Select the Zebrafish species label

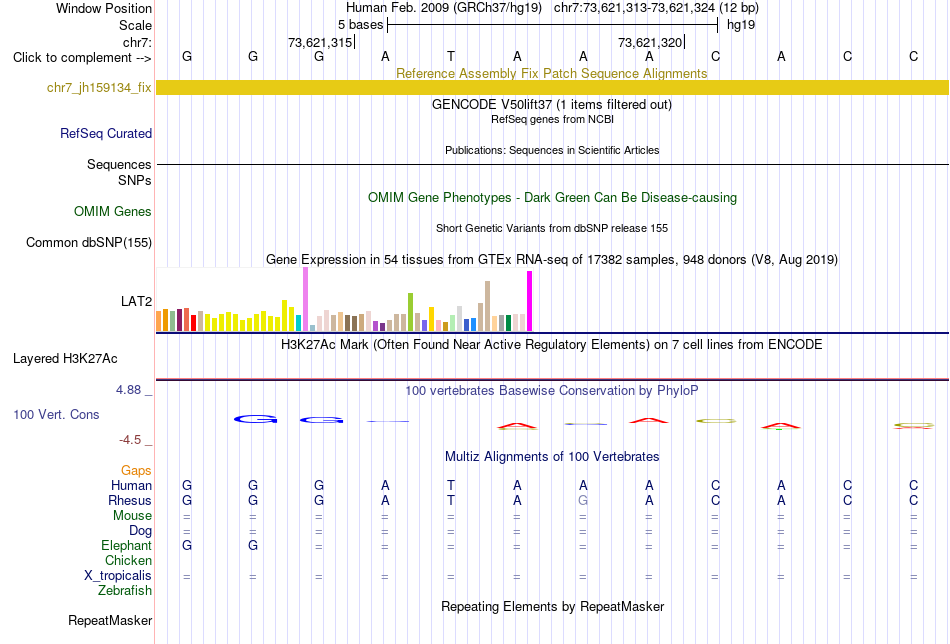[125, 590]
